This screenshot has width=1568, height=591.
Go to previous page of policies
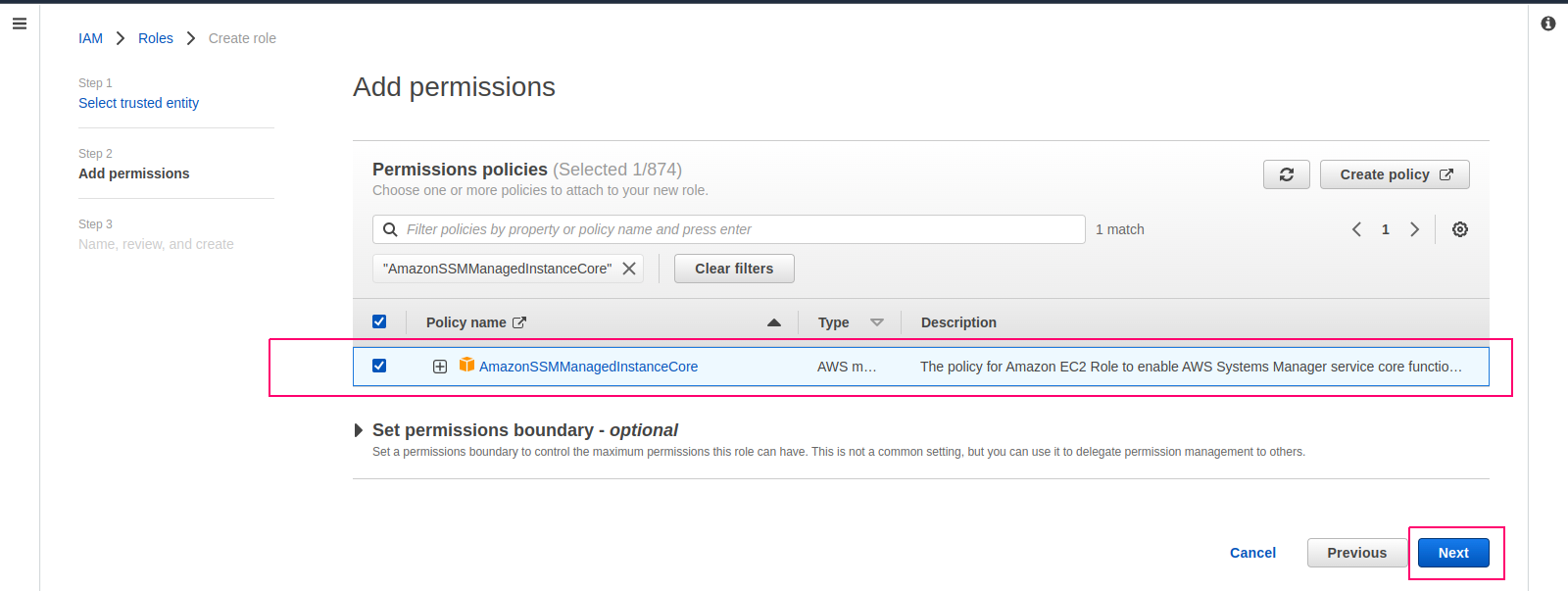(x=1357, y=229)
